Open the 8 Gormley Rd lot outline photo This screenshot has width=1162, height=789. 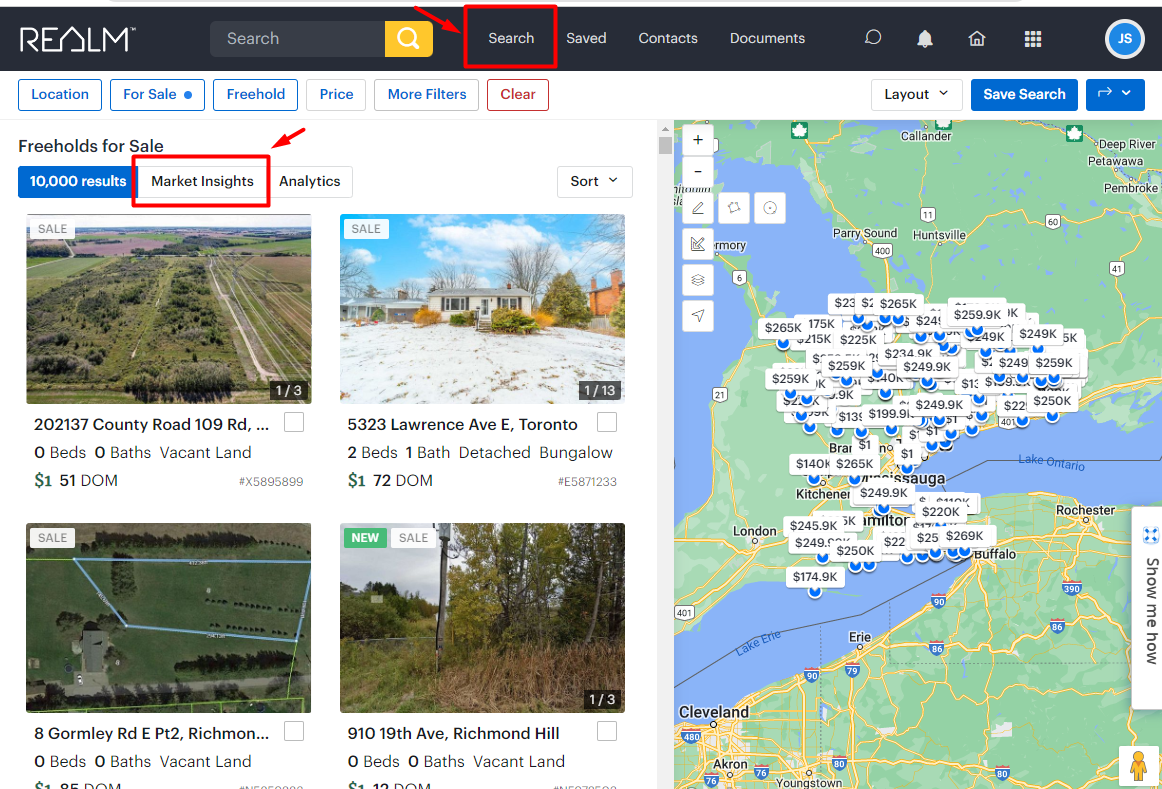click(x=169, y=618)
